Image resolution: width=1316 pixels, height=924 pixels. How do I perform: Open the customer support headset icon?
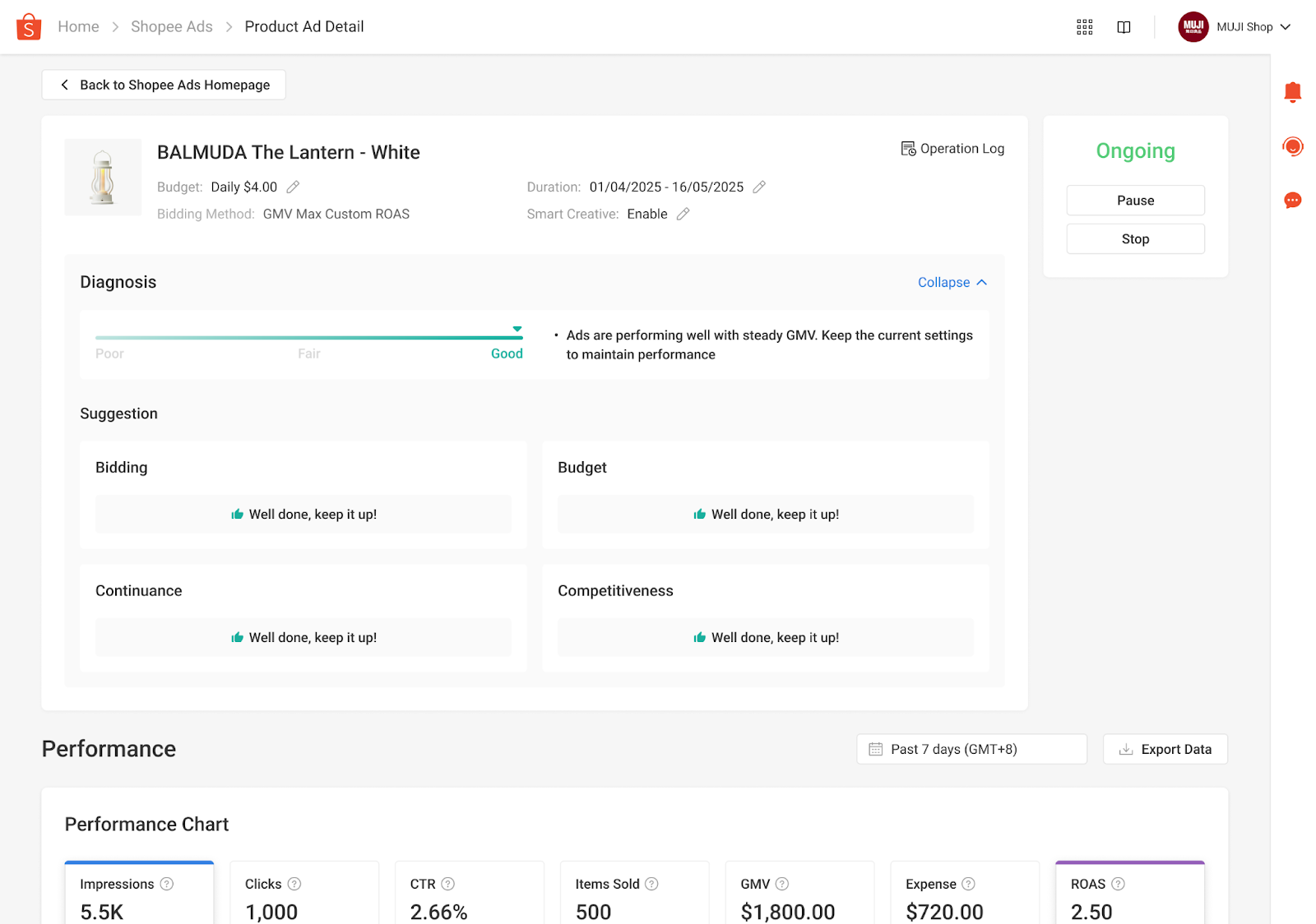click(1293, 146)
